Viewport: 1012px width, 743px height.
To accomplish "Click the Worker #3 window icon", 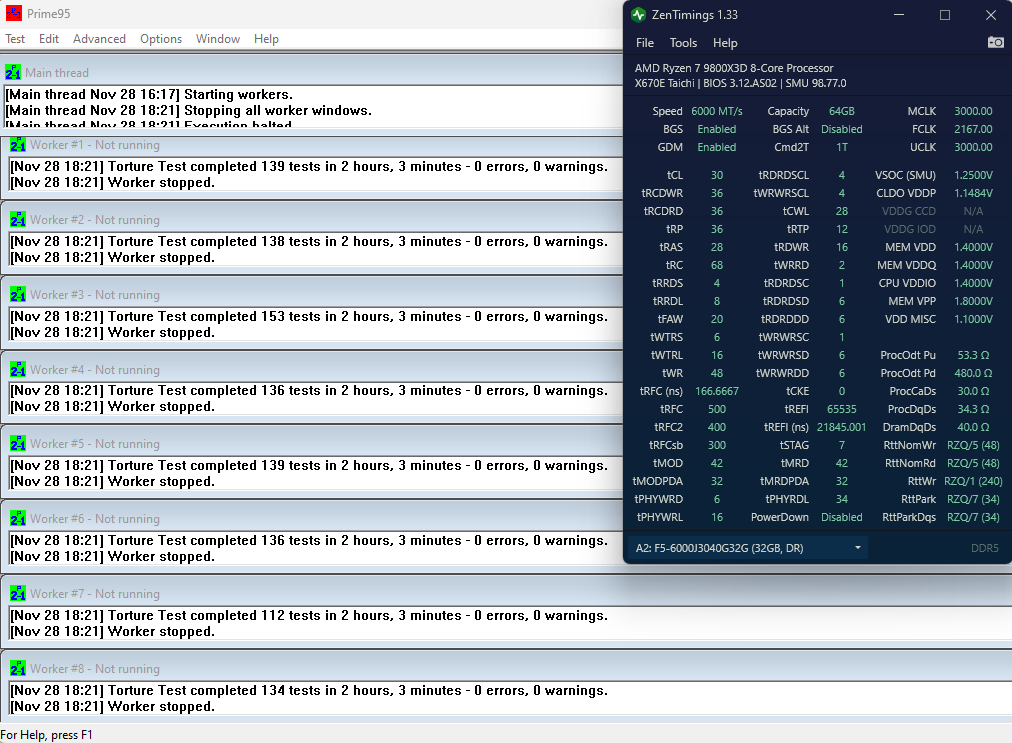I will click(x=17, y=295).
